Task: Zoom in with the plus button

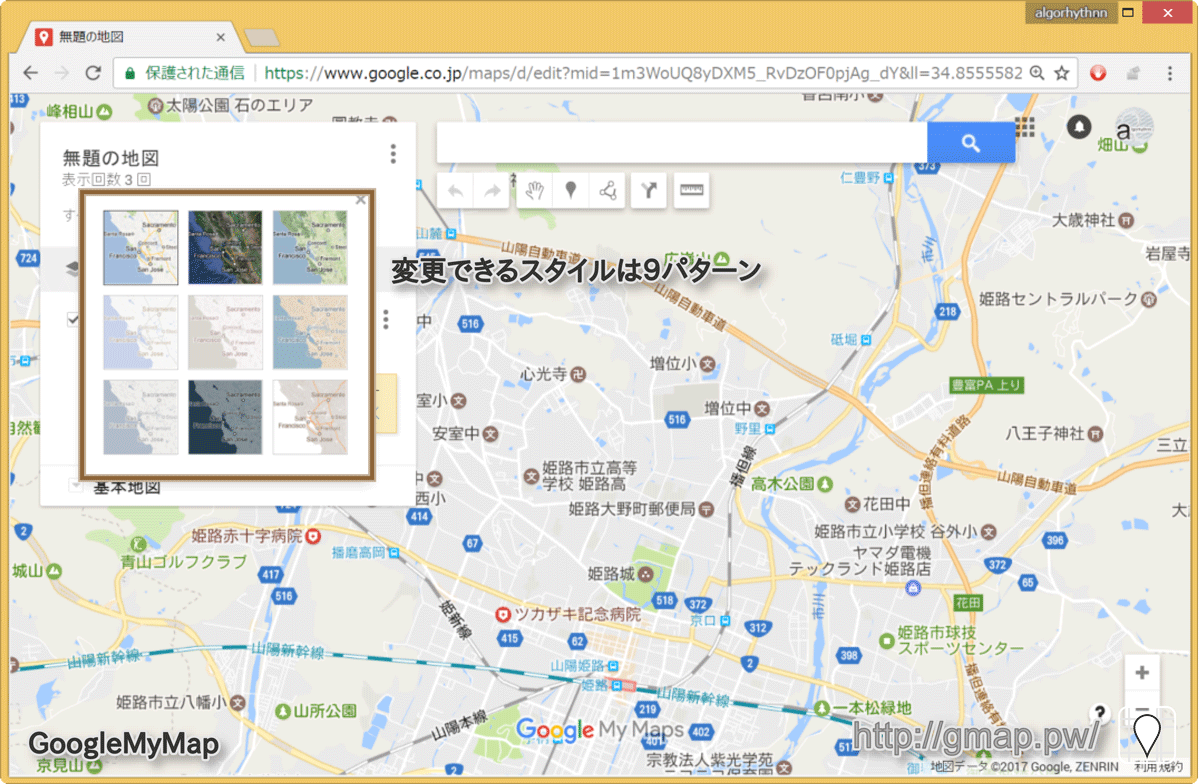Action: coord(1142,672)
